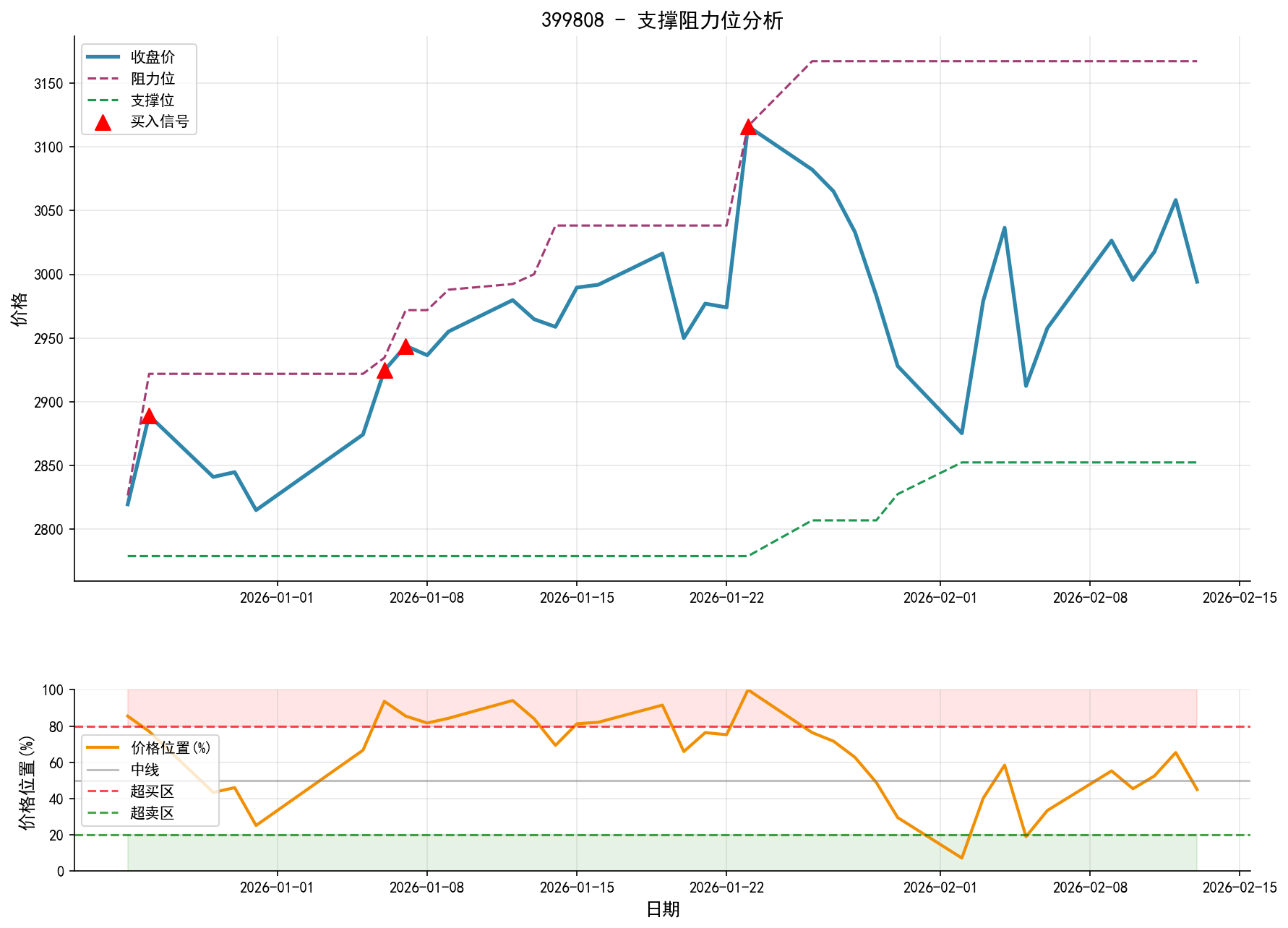This screenshot has width=1288, height=928.
Task: Click the red 买入信号 triangle marker in the legend
Action: [104, 124]
